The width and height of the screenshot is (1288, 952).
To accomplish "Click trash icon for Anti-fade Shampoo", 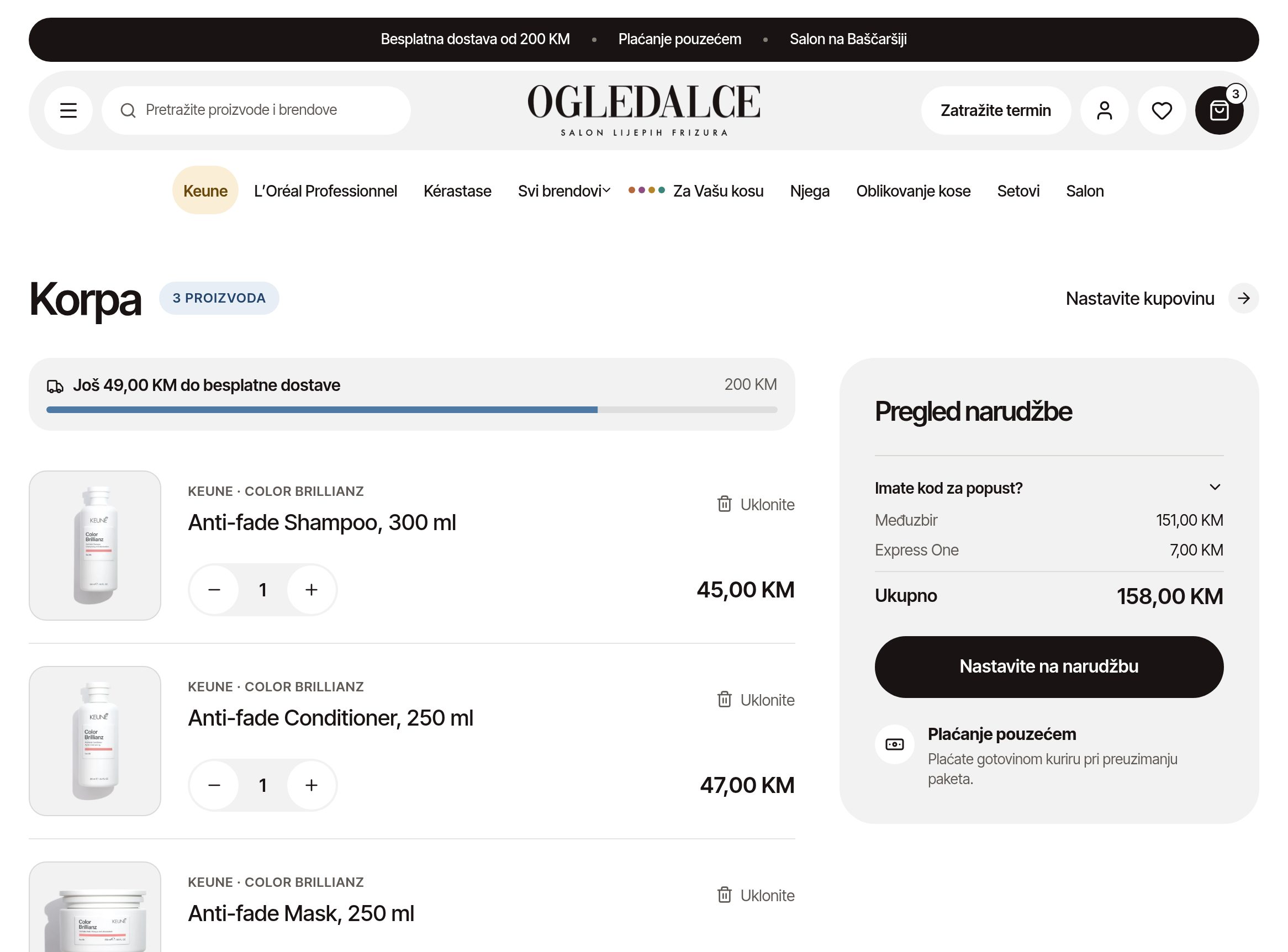I will 725,504.
